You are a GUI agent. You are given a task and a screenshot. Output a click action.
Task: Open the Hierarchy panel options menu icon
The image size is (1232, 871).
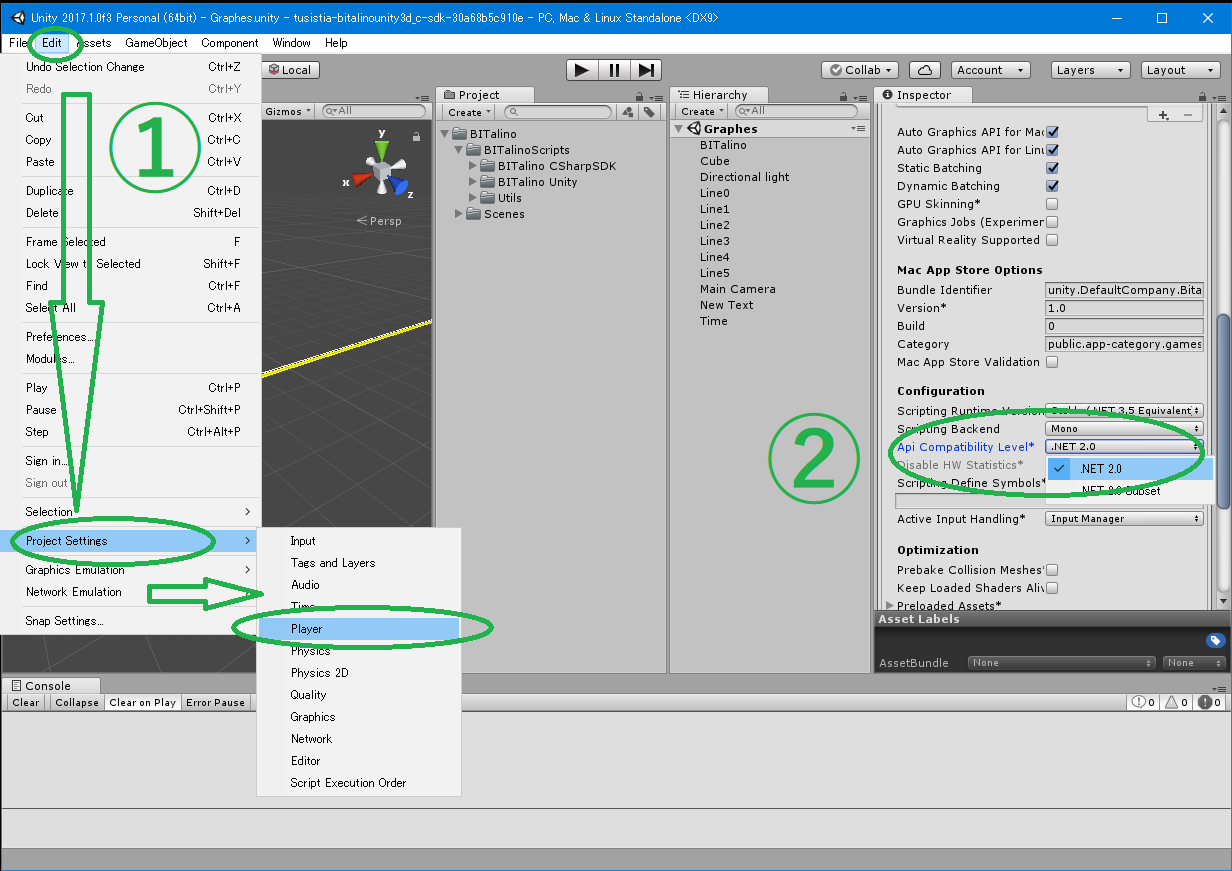[x=862, y=96]
